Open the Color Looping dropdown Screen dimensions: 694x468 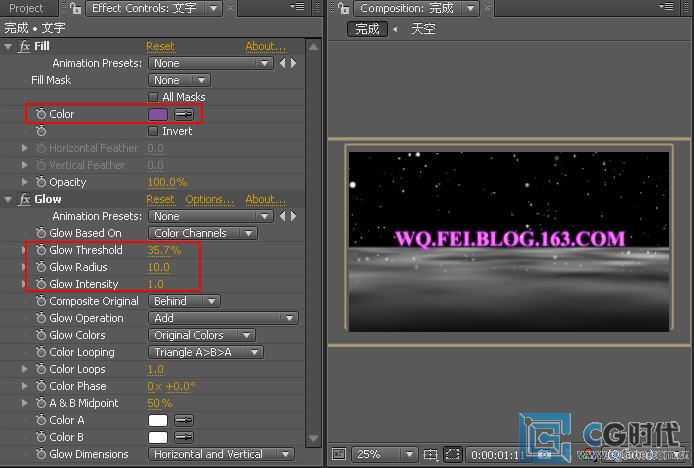(x=206, y=352)
